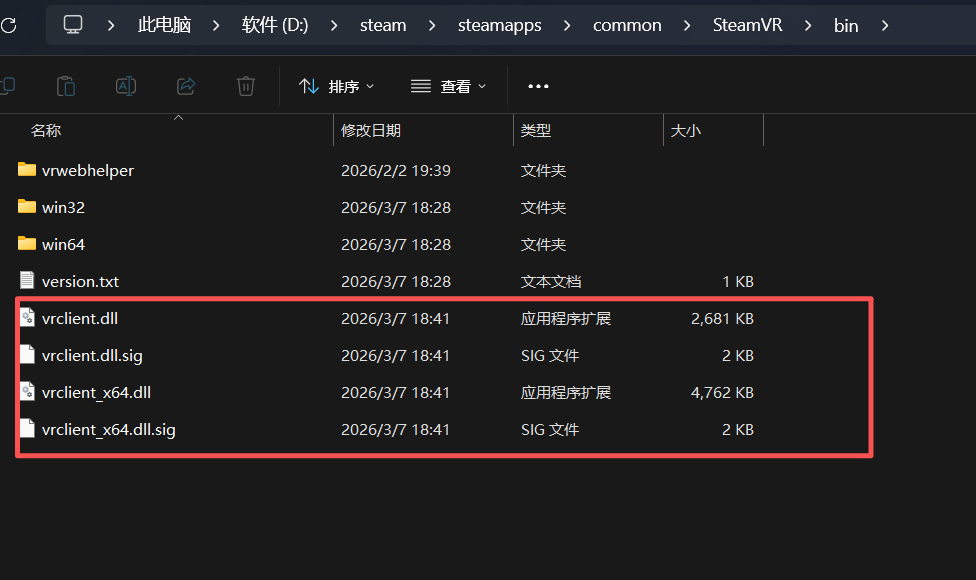Expand chevron after bin in breadcrumb

click(885, 26)
